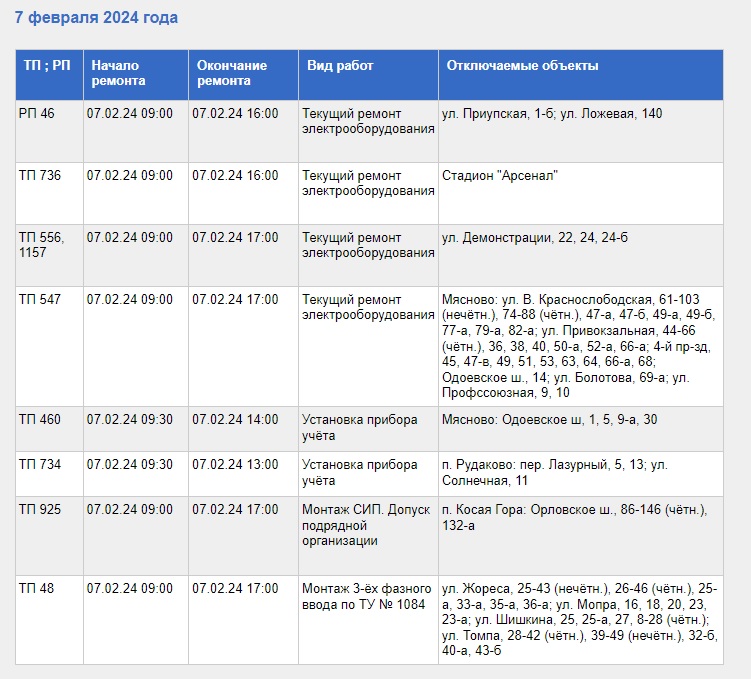Select the "Начало ремонта" column header
The image size is (751, 679).
(118, 73)
